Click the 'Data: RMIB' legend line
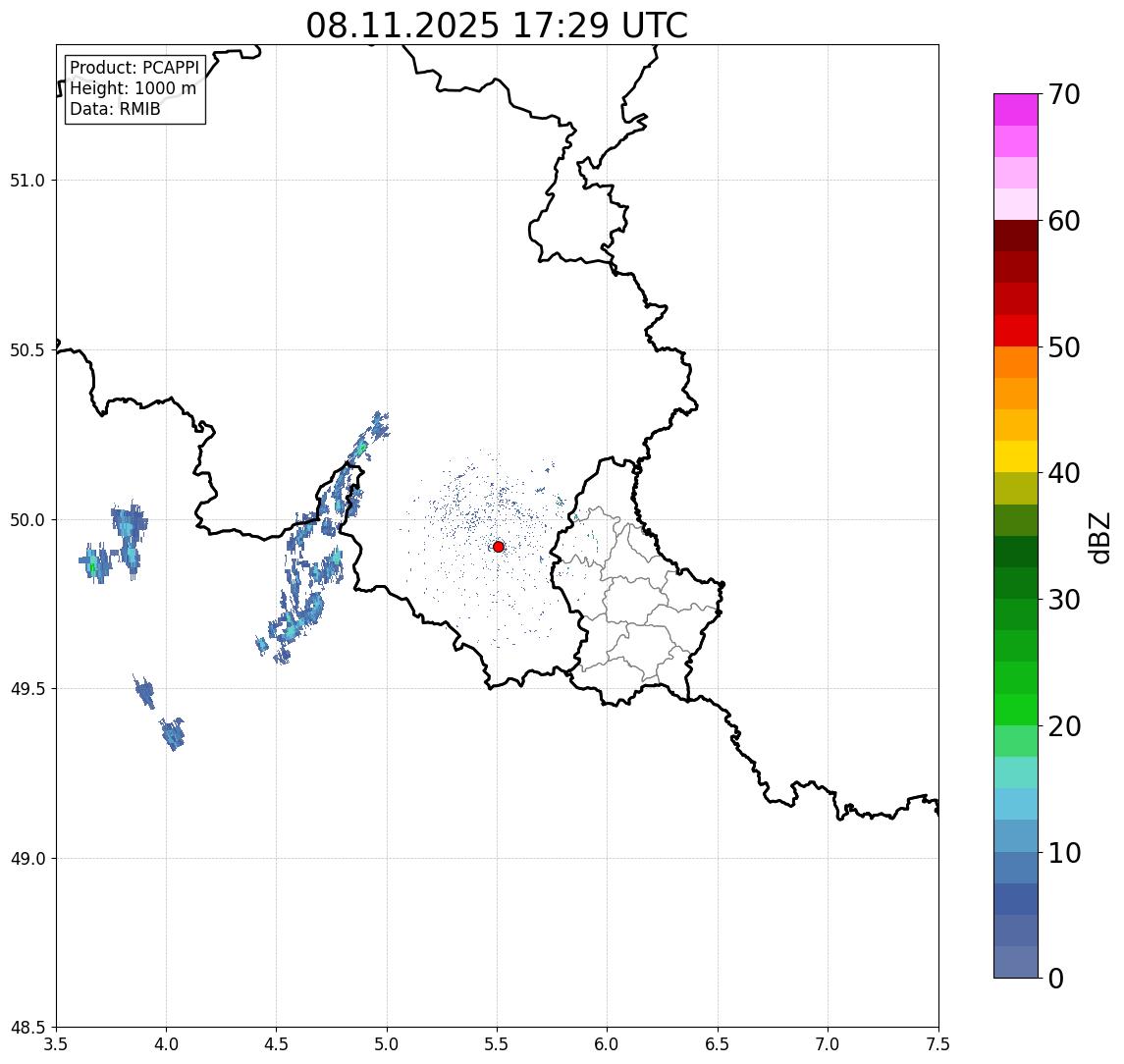The height and width of the screenshot is (1064, 1124). [115, 109]
